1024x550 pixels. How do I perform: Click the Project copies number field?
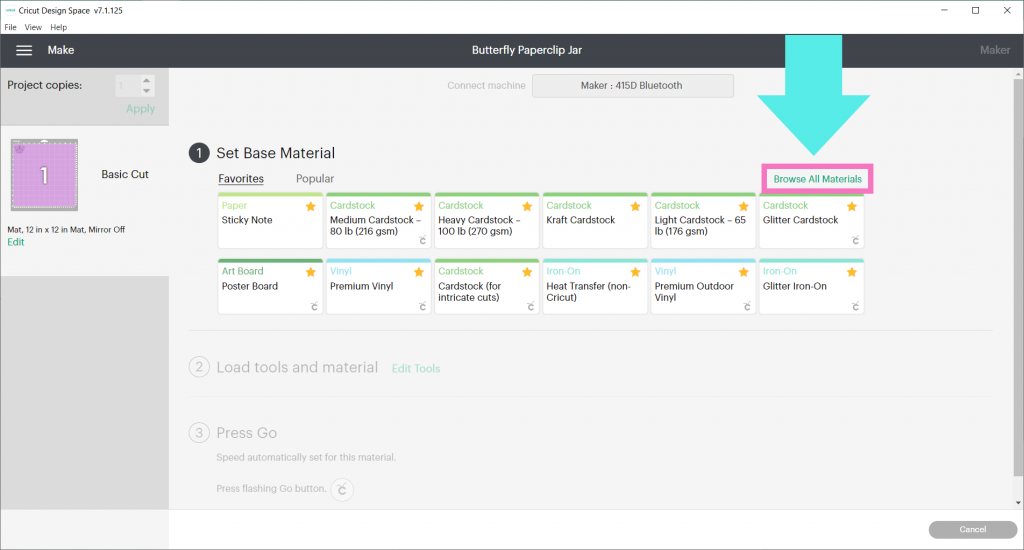pos(128,86)
